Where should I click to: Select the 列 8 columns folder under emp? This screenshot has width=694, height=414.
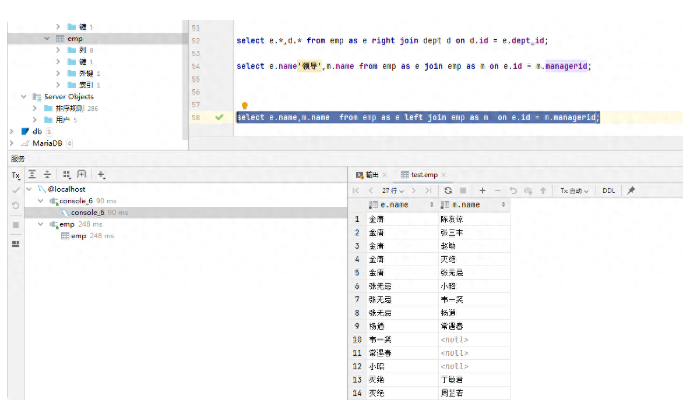tap(82, 50)
